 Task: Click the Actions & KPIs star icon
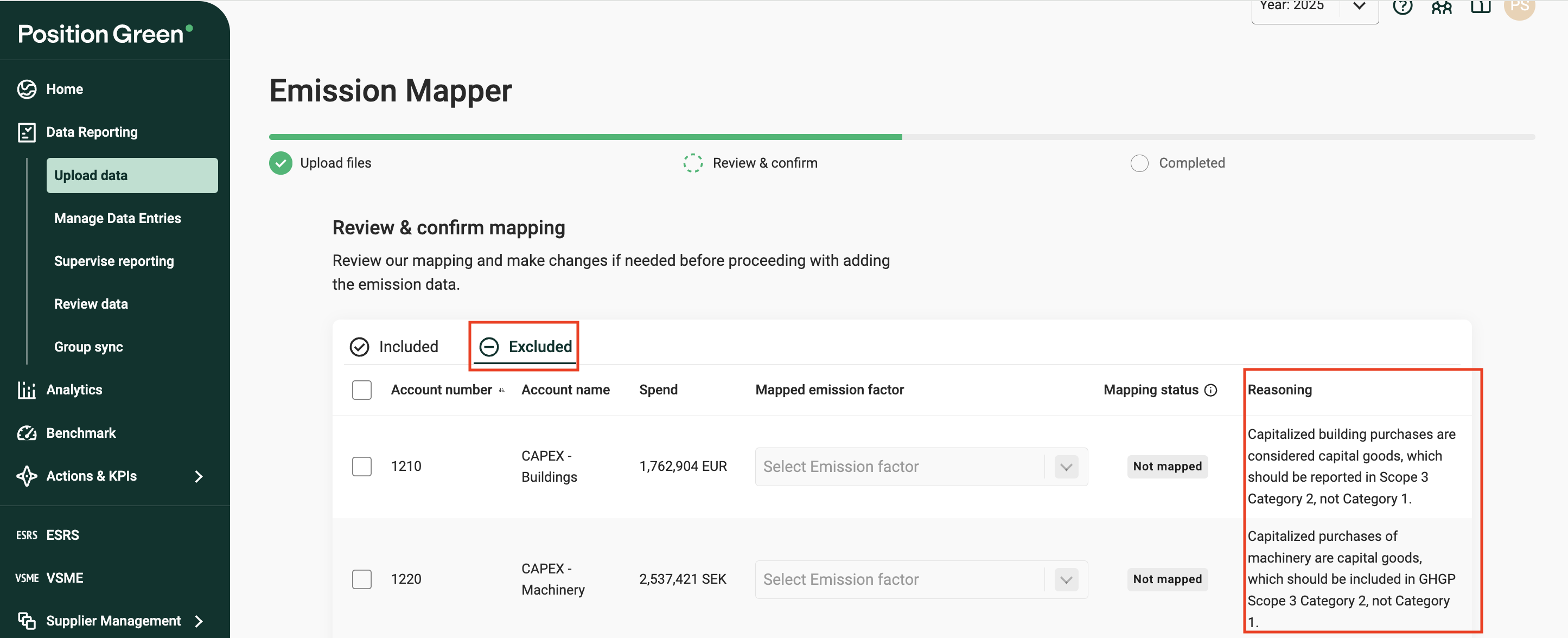pyautogui.click(x=27, y=476)
